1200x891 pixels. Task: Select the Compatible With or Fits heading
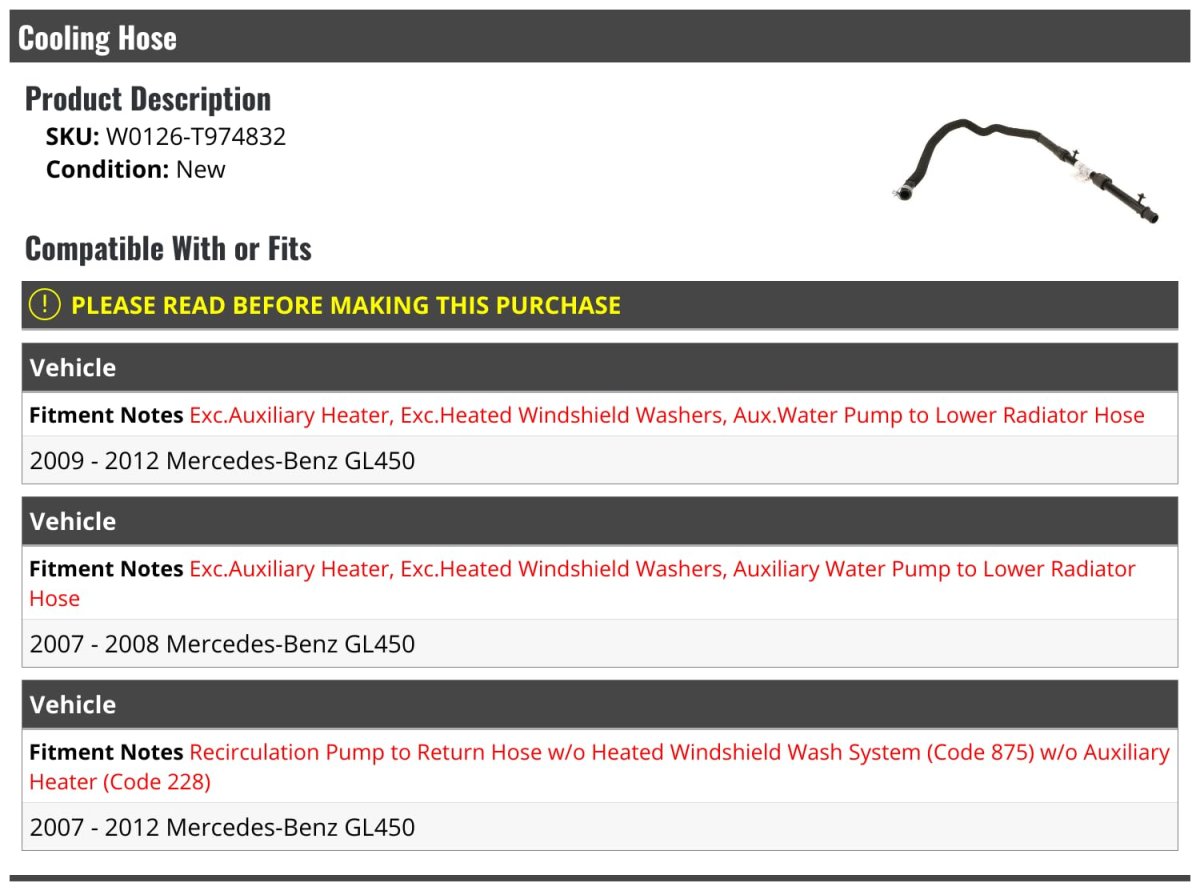[168, 248]
